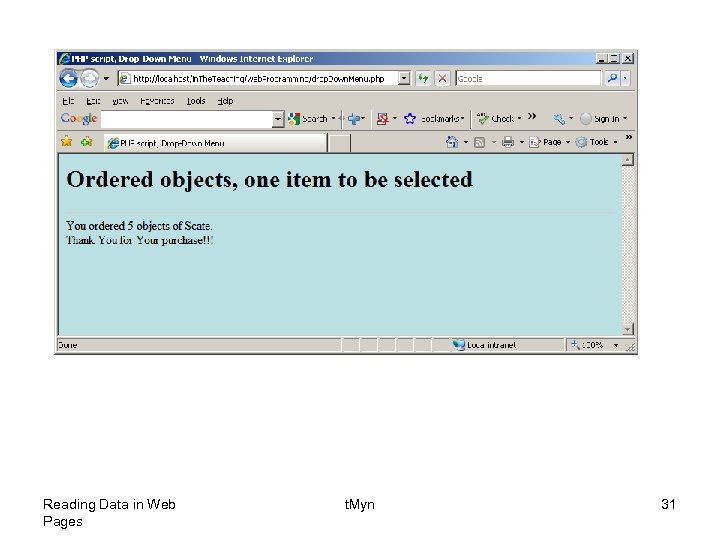The height and width of the screenshot is (540, 720).
Task: Click the blue plus share icon
Action: pos(354,119)
